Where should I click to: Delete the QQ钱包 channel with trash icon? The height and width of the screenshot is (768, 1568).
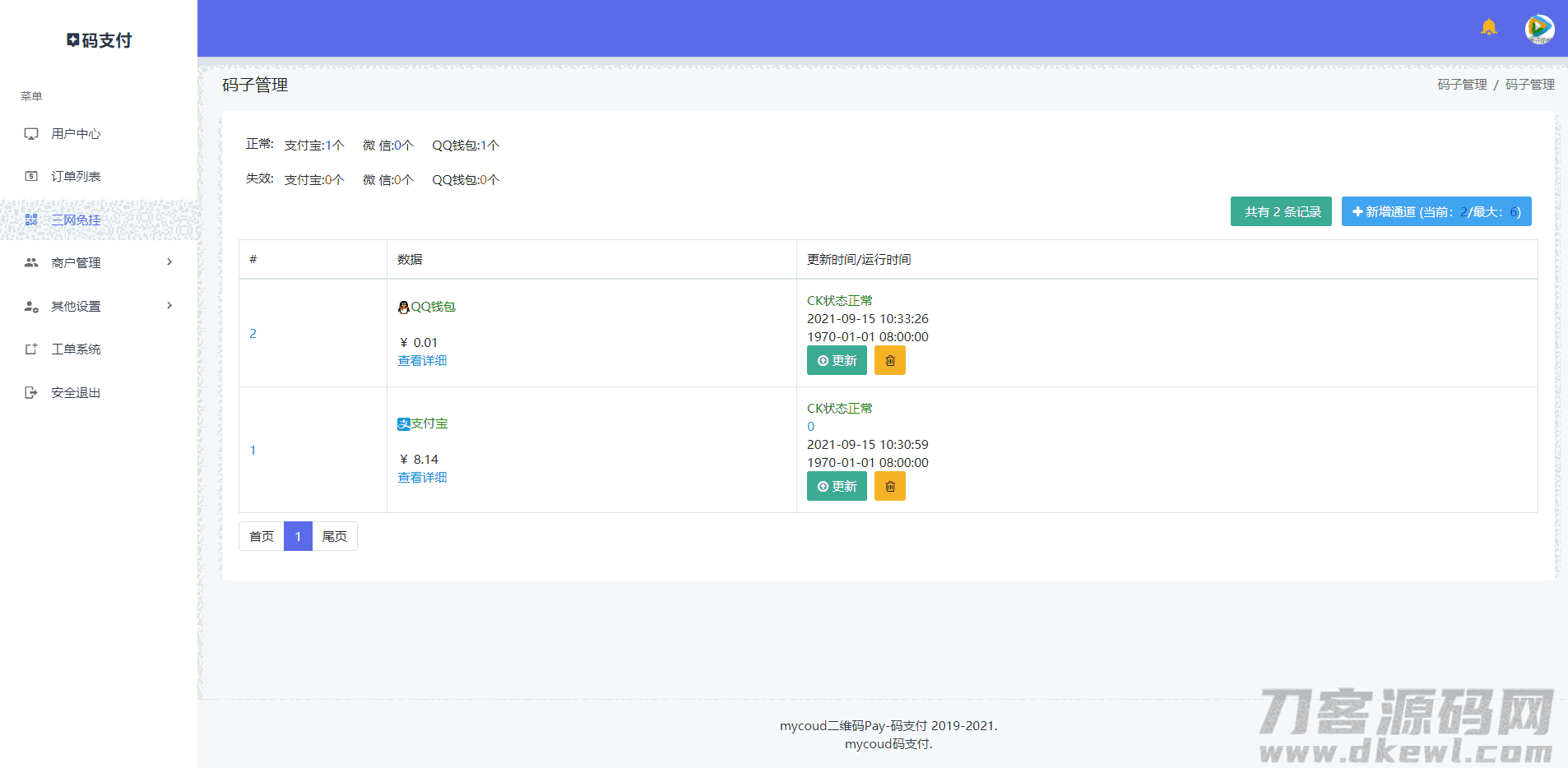click(x=889, y=361)
